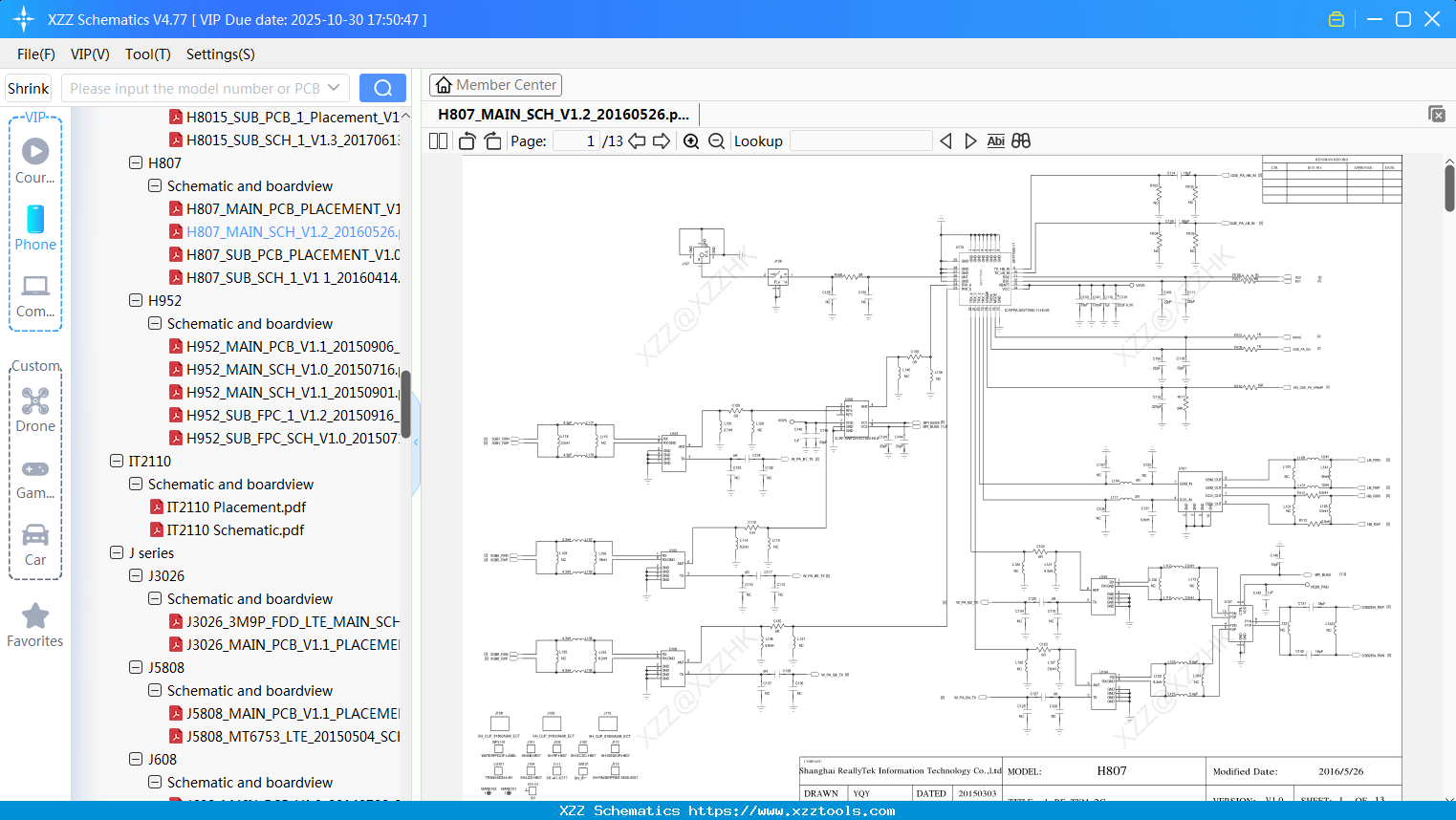Screen dimensions: 1456x820
Task: Zoom out of the schematic page
Action: point(715,140)
